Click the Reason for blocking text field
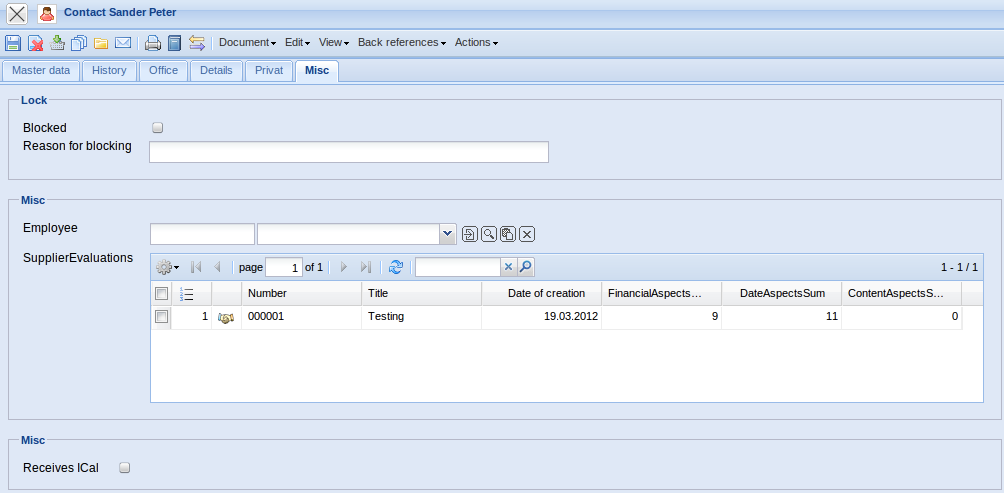This screenshot has width=1004, height=493. coord(348,152)
